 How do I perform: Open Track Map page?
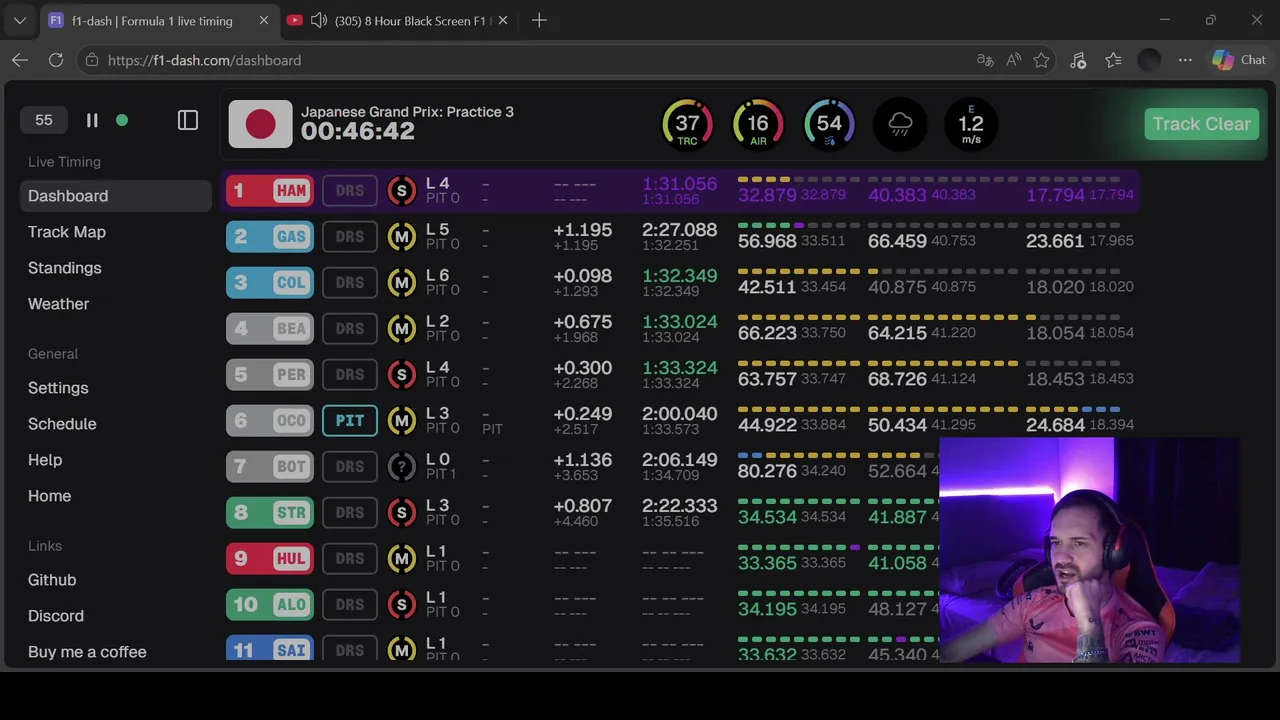tap(67, 232)
